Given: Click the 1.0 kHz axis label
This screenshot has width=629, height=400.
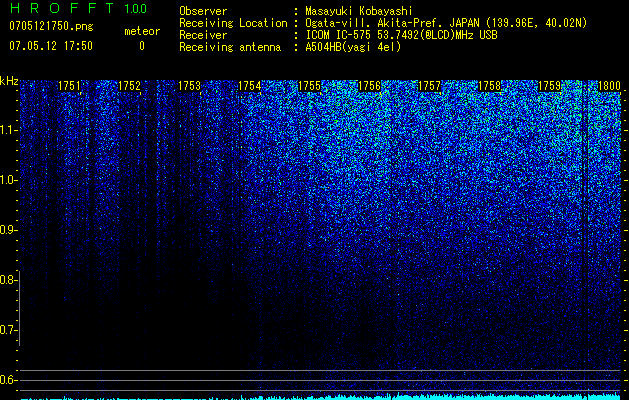Looking at the screenshot, I should [7, 180].
